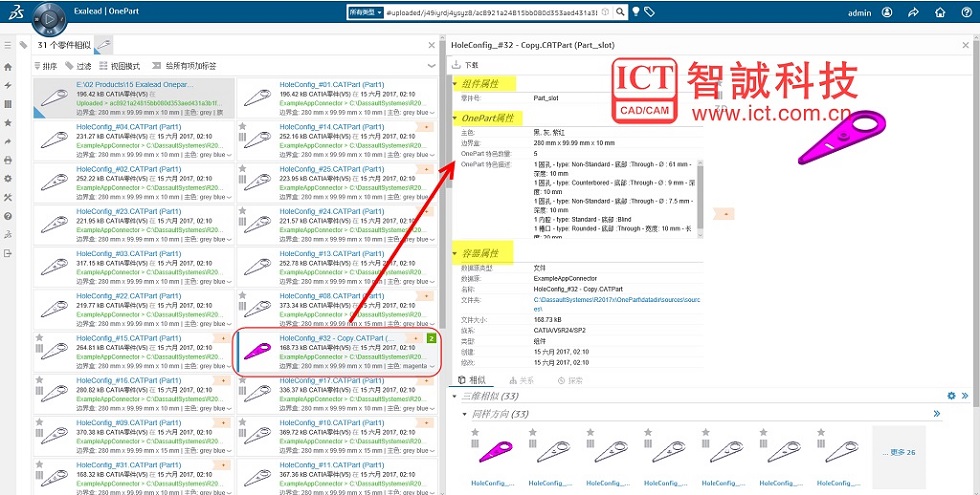
Task: Open favorites star in left sidebar
Action: [x=8, y=122]
